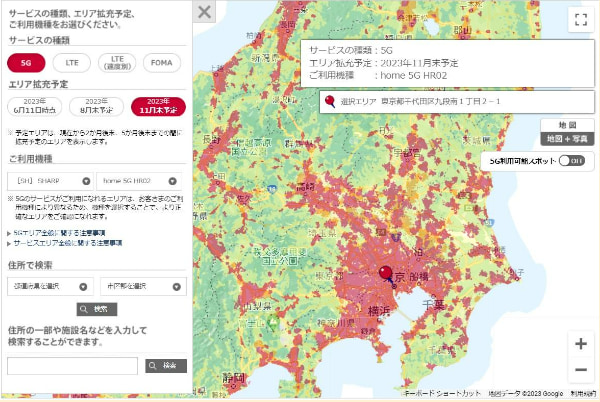Click the 選択エリア address bar

457,102
